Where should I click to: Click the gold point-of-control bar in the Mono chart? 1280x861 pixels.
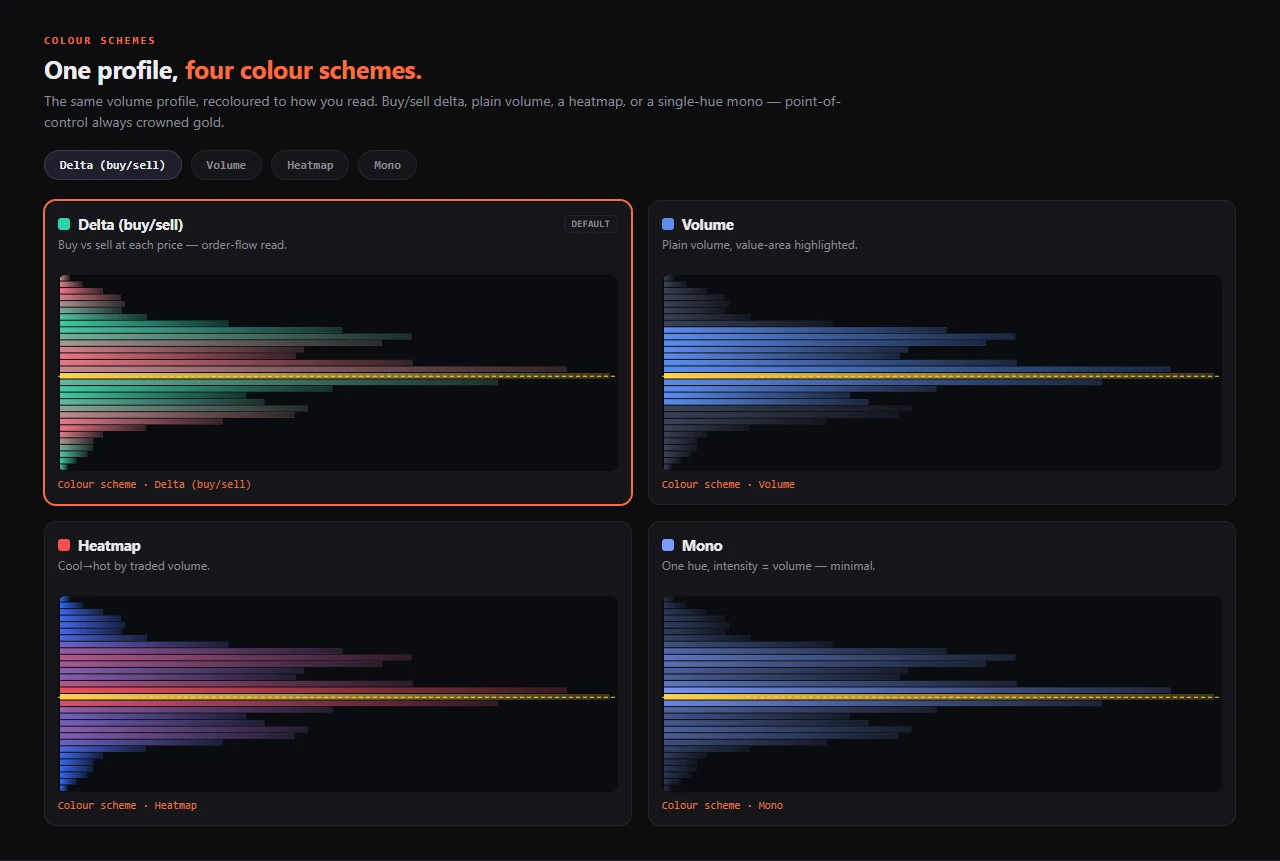[x=939, y=697]
